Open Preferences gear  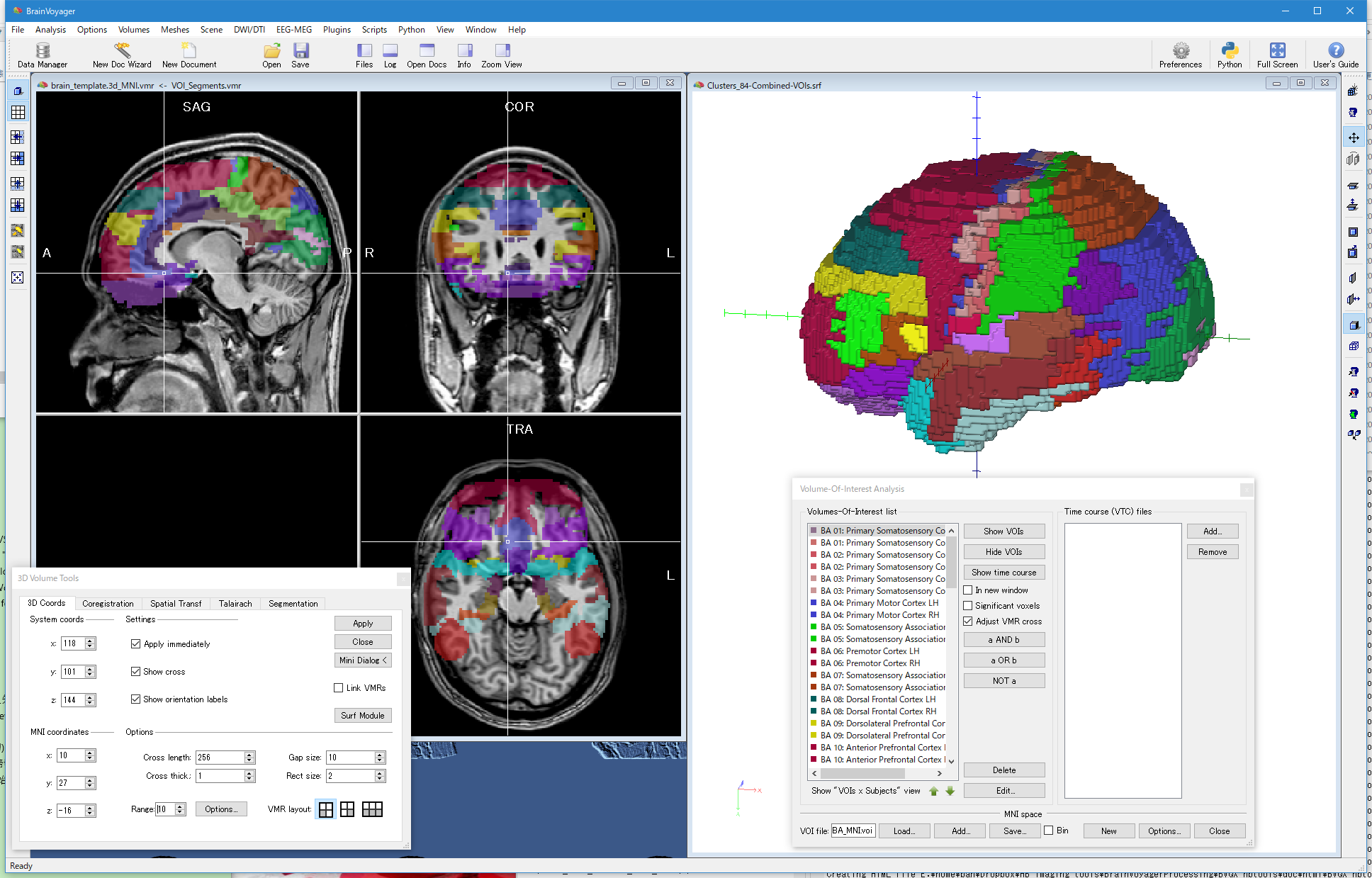1181,55
